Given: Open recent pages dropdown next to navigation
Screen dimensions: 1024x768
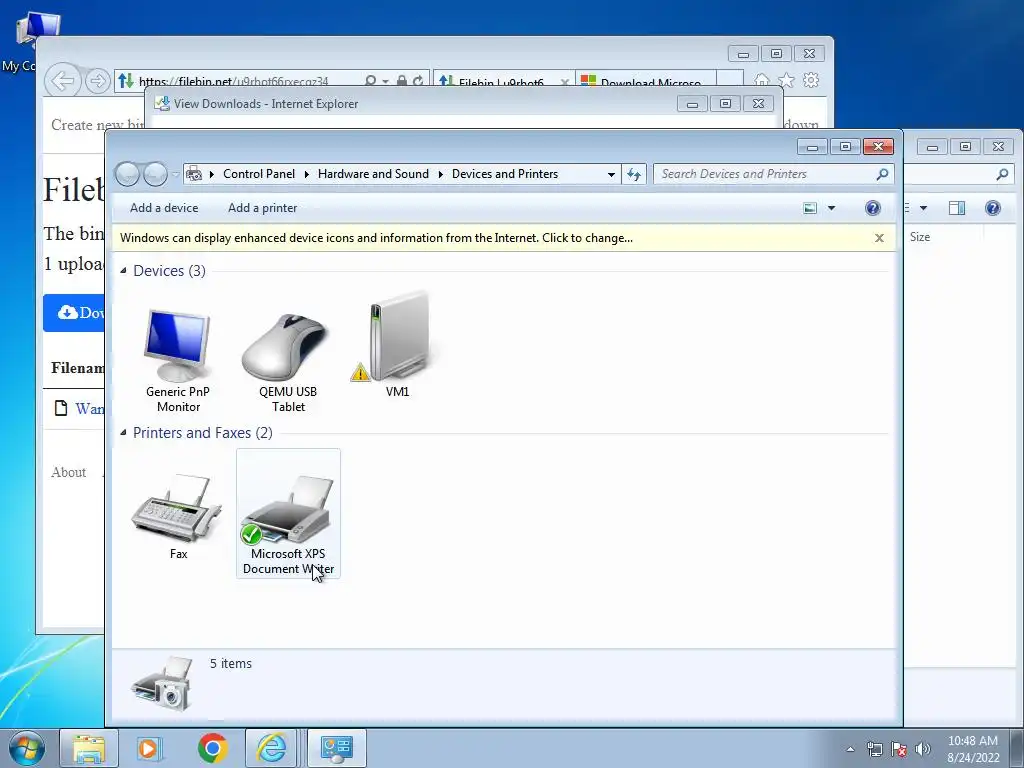Looking at the screenshot, I should [x=175, y=174].
